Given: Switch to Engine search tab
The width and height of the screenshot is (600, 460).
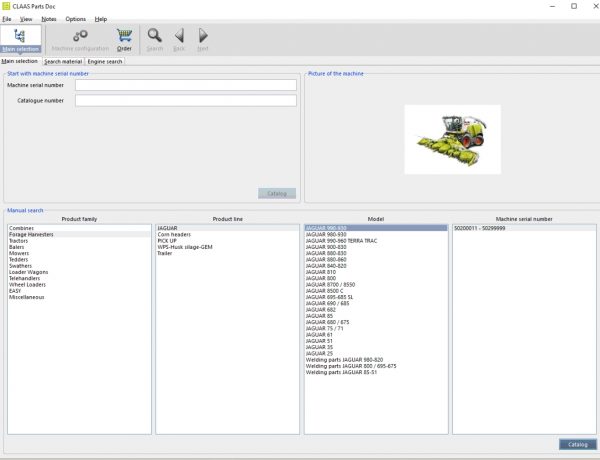Looking at the screenshot, I should click(105, 62).
